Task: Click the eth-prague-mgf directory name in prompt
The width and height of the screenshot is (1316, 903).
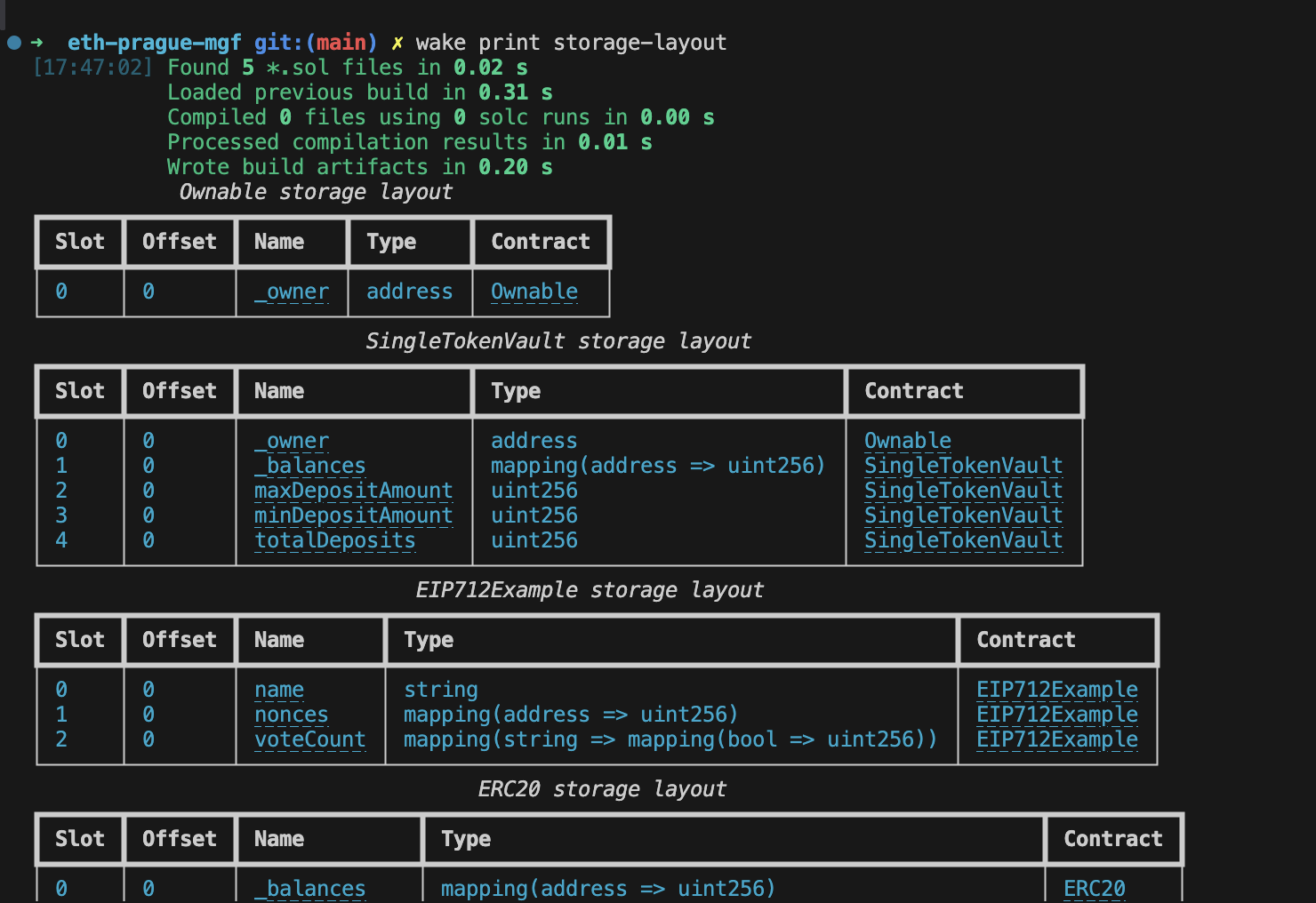Action: [x=154, y=43]
